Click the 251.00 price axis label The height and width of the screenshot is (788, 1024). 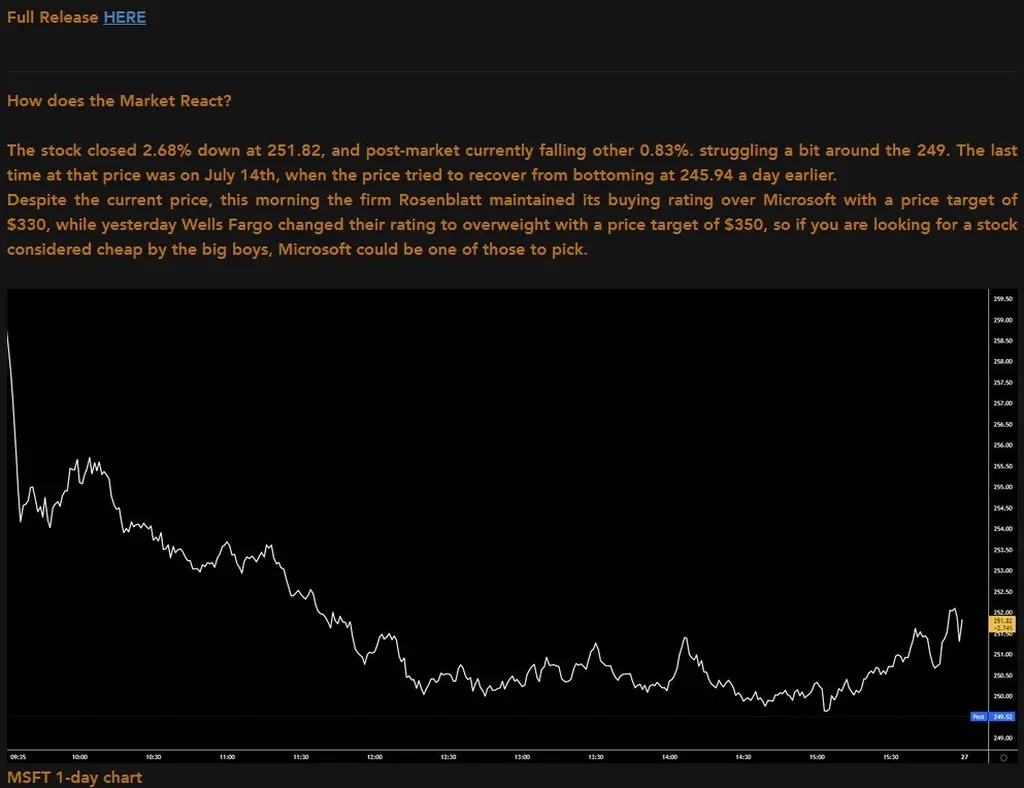(x=1003, y=654)
